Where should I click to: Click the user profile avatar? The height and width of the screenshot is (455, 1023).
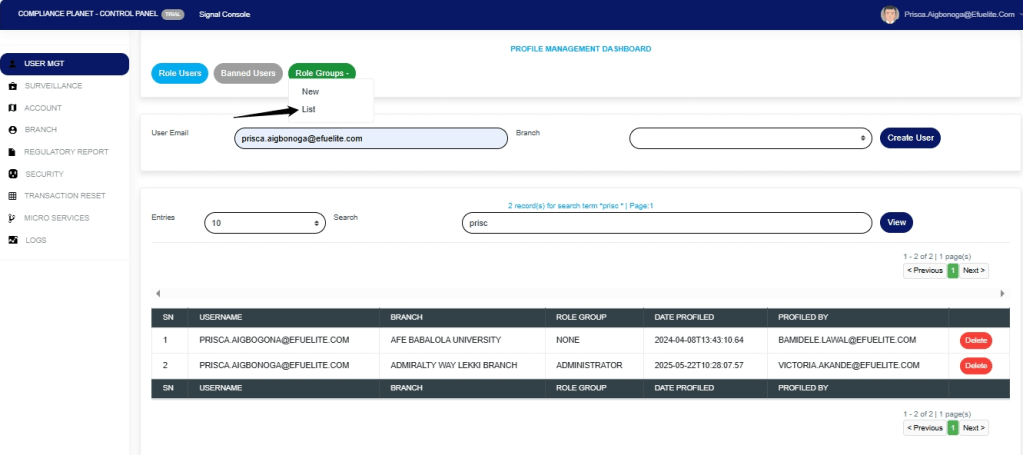[889, 14]
